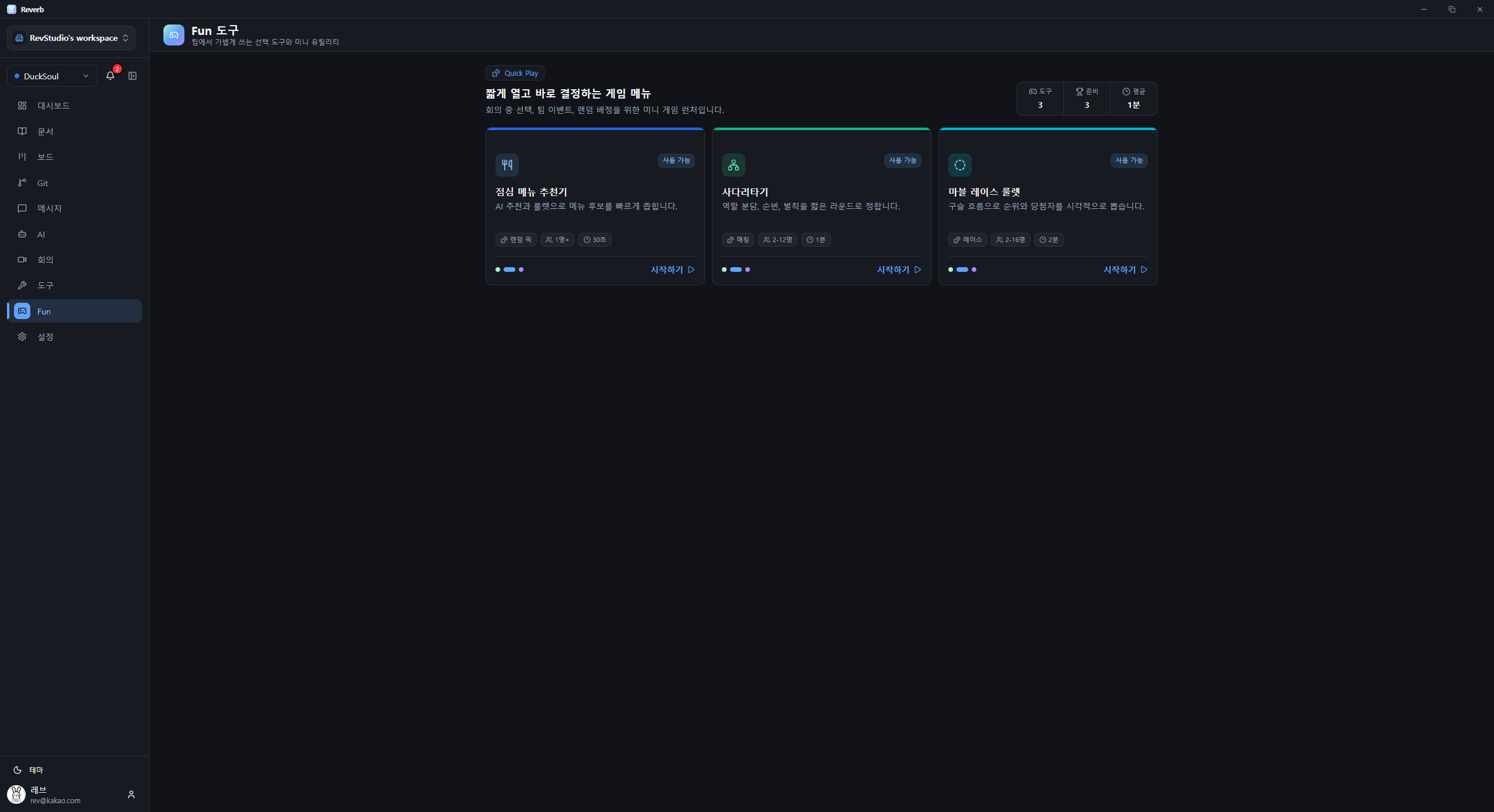The height and width of the screenshot is (812, 1494).
Task: Click the rev@kakao.com email text
Action: pos(55,801)
